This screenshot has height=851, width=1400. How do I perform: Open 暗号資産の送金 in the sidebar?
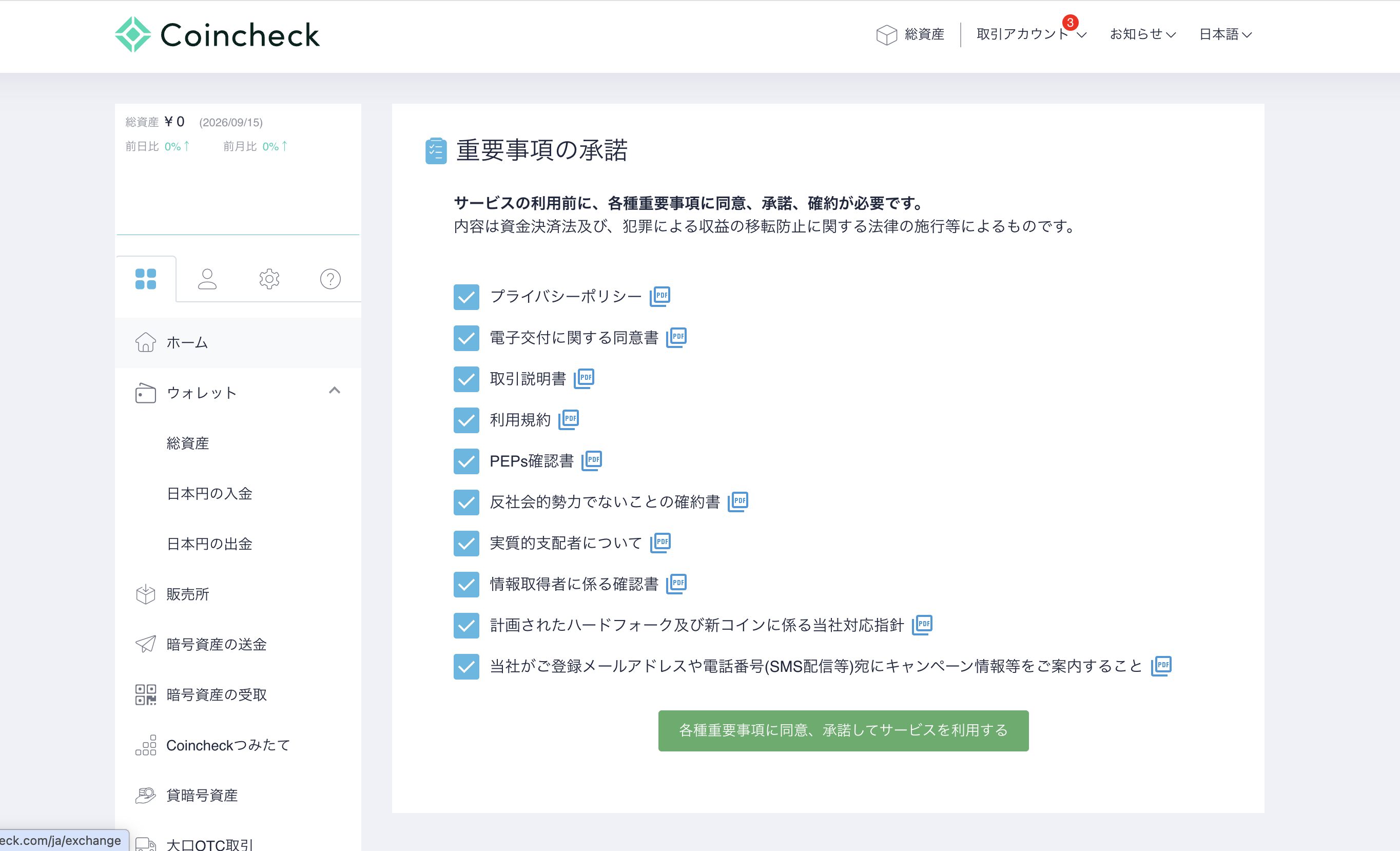click(x=238, y=644)
